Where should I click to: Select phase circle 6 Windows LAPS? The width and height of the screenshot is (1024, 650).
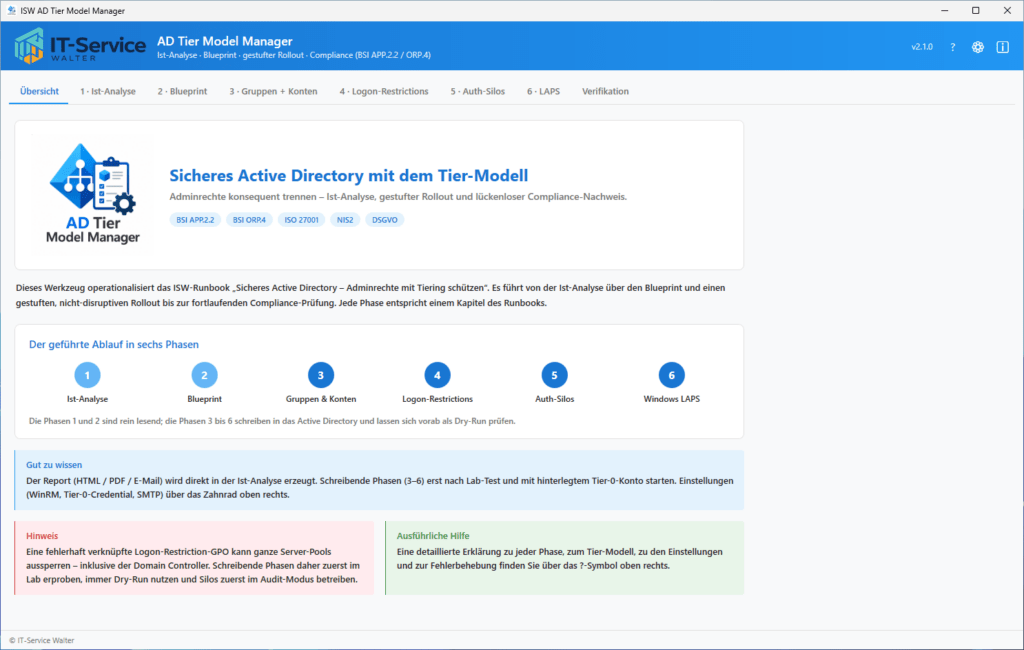click(671, 375)
